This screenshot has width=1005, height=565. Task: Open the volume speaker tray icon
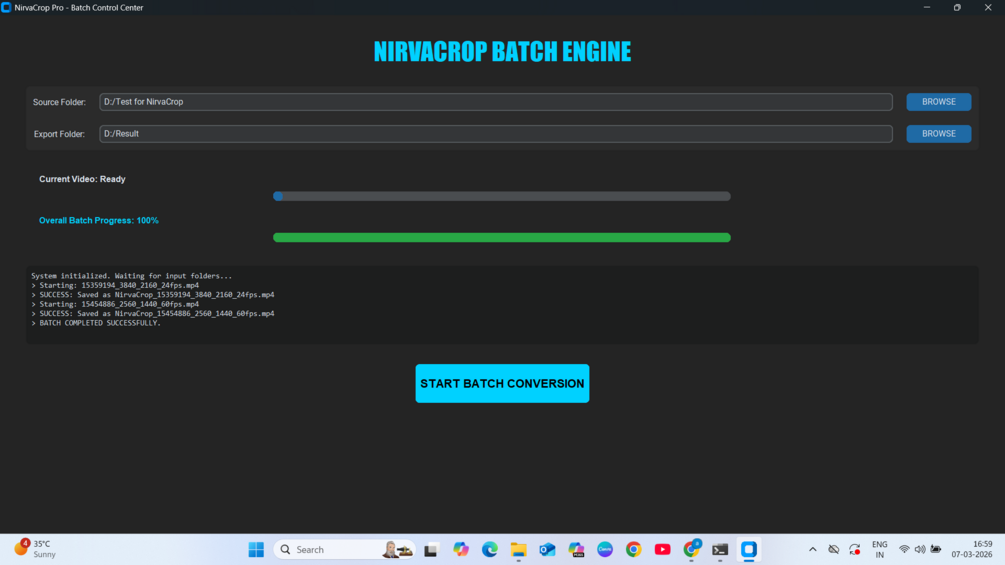(920, 550)
